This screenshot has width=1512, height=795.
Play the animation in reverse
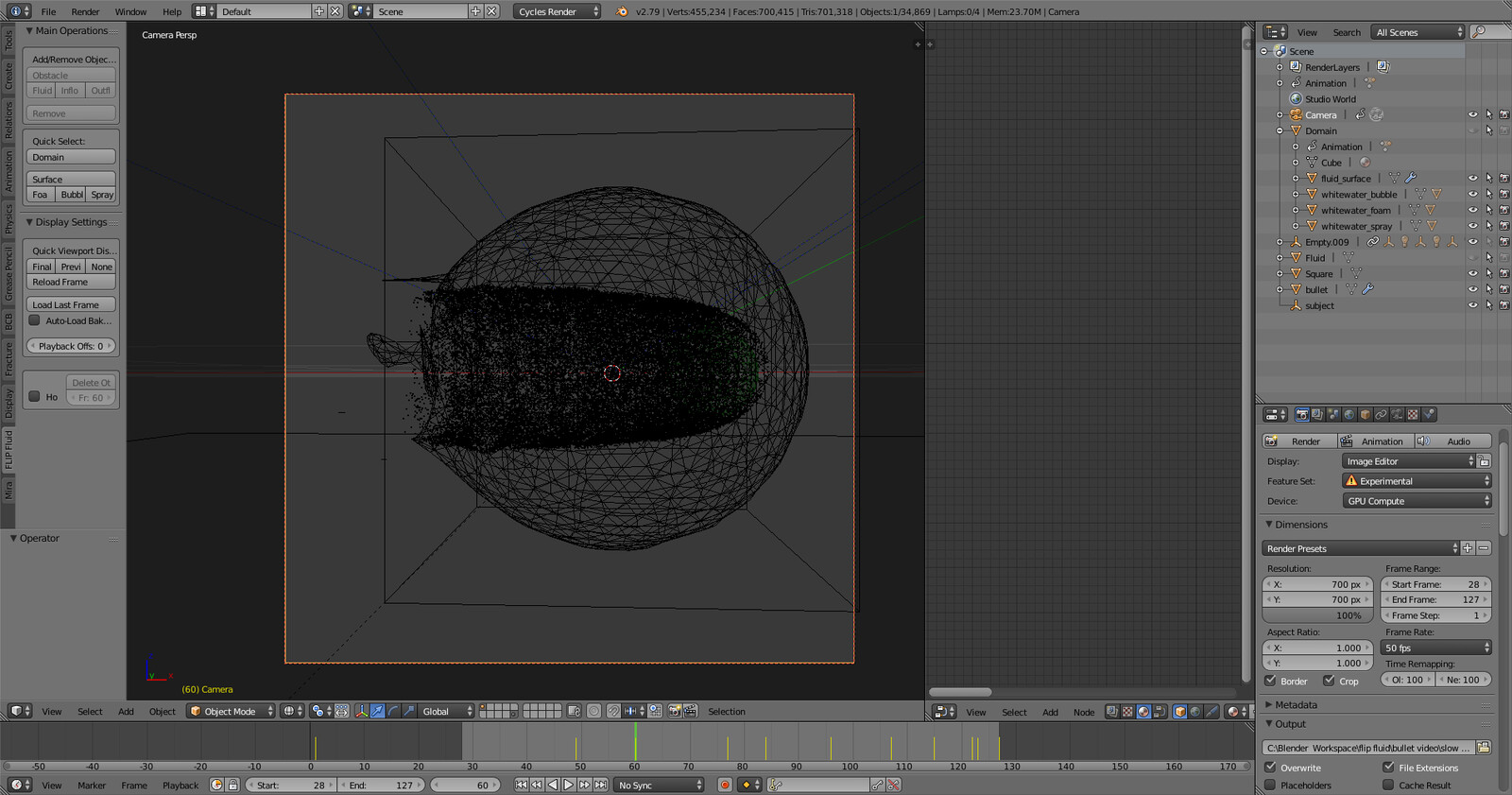click(553, 786)
